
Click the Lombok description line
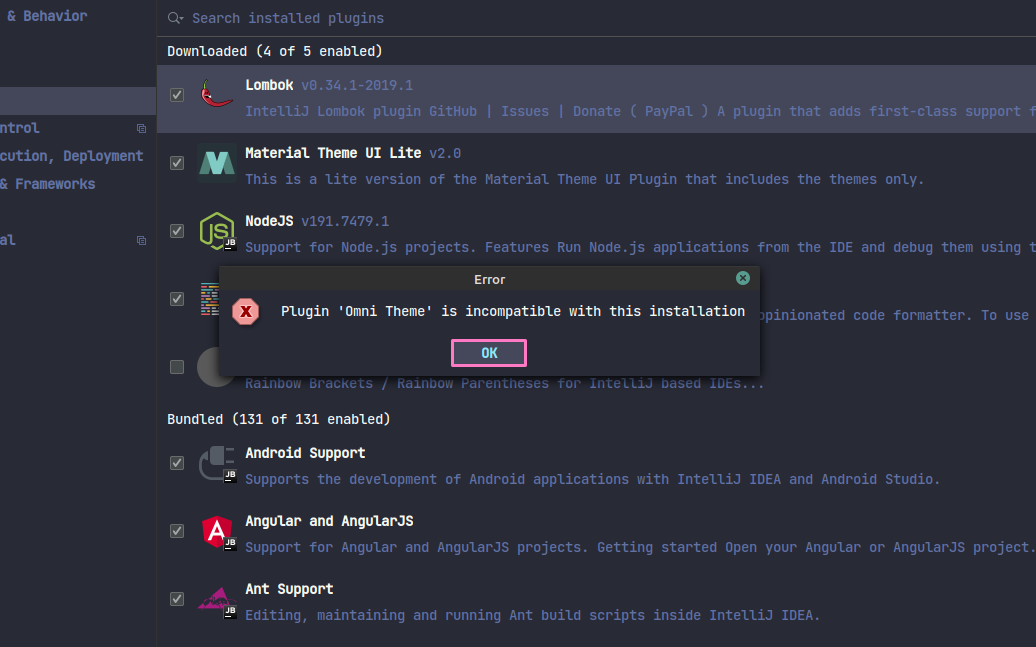click(640, 112)
